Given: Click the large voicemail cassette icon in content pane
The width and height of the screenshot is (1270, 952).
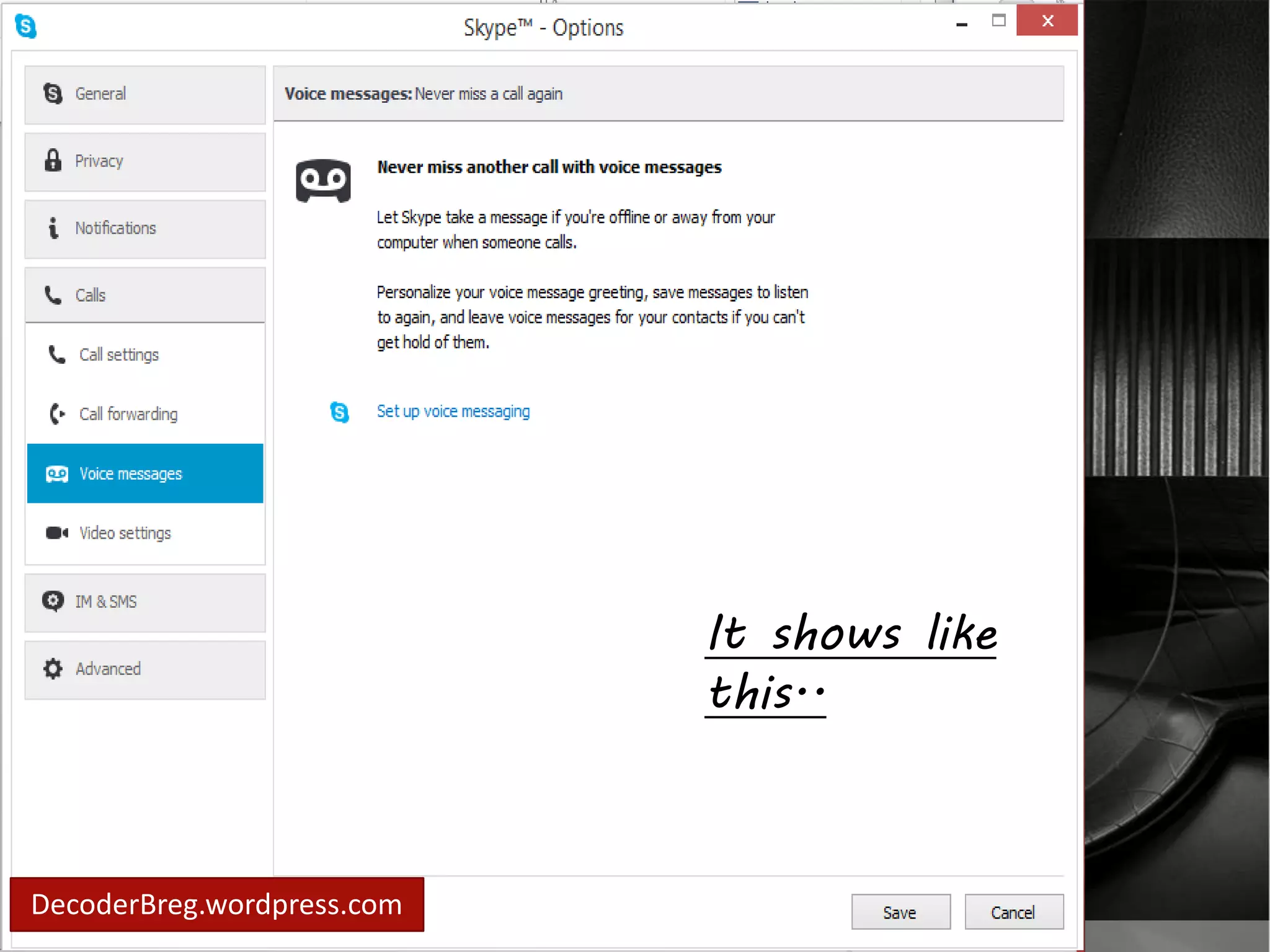Looking at the screenshot, I should (323, 180).
